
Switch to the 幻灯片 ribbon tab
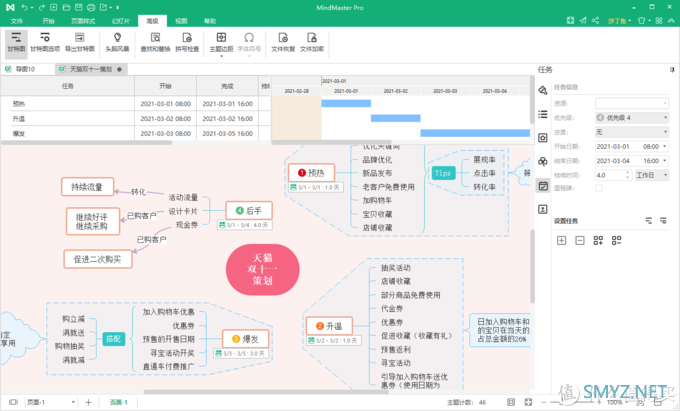coord(121,21)
